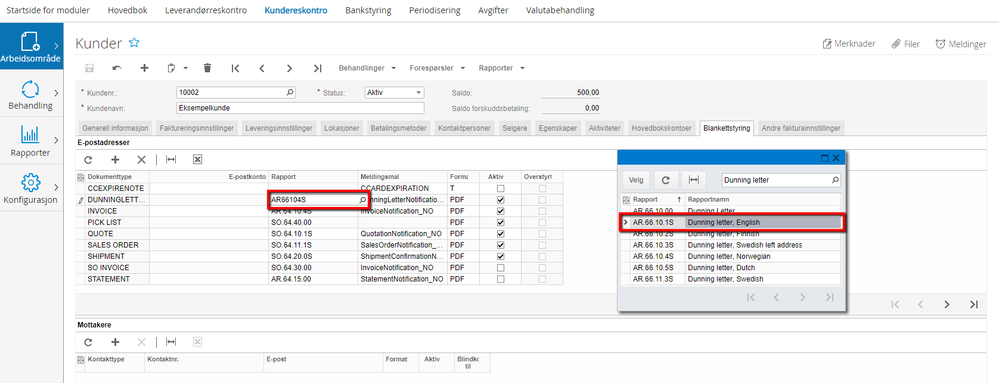Expand the Behandlinger dropdown menu
This screenshot has height=383, width=999.
point(367,68)
